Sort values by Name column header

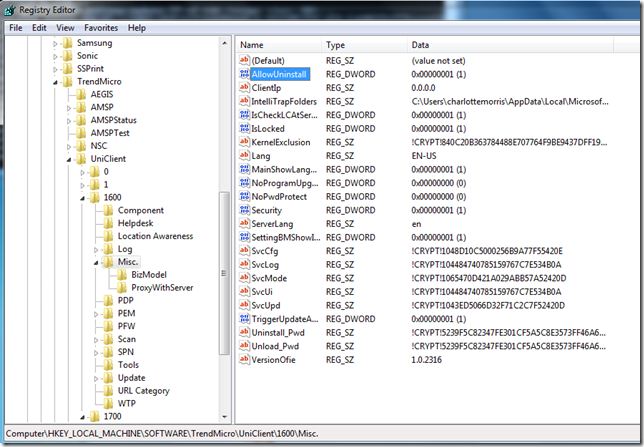tap(279, 45)
